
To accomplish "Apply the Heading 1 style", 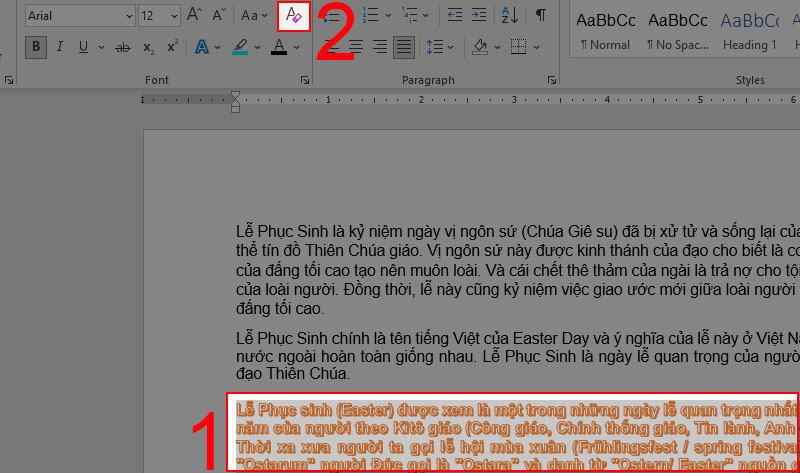I will [749, 30].
